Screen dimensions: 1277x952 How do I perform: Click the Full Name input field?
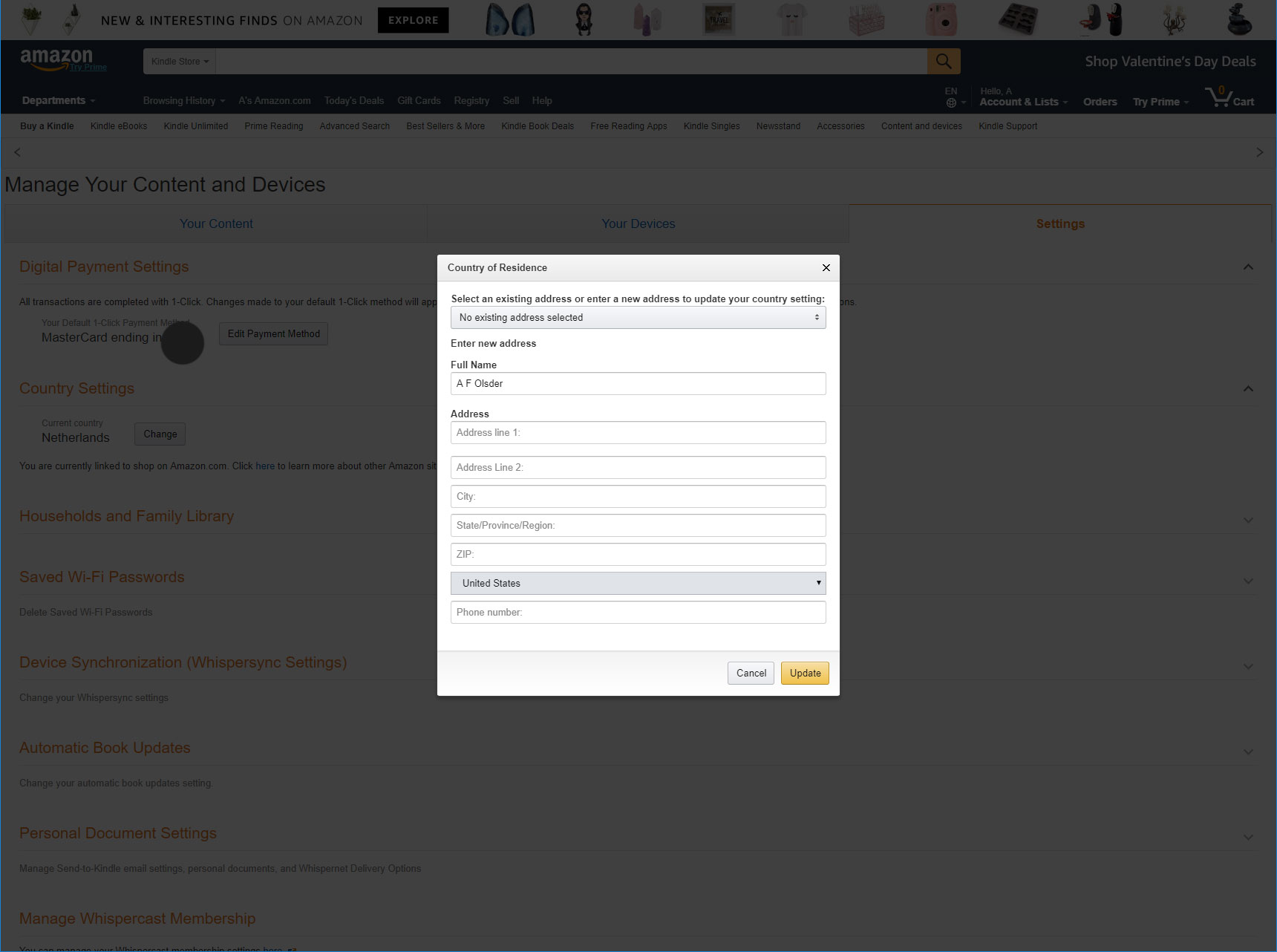[x=638, y=383]
